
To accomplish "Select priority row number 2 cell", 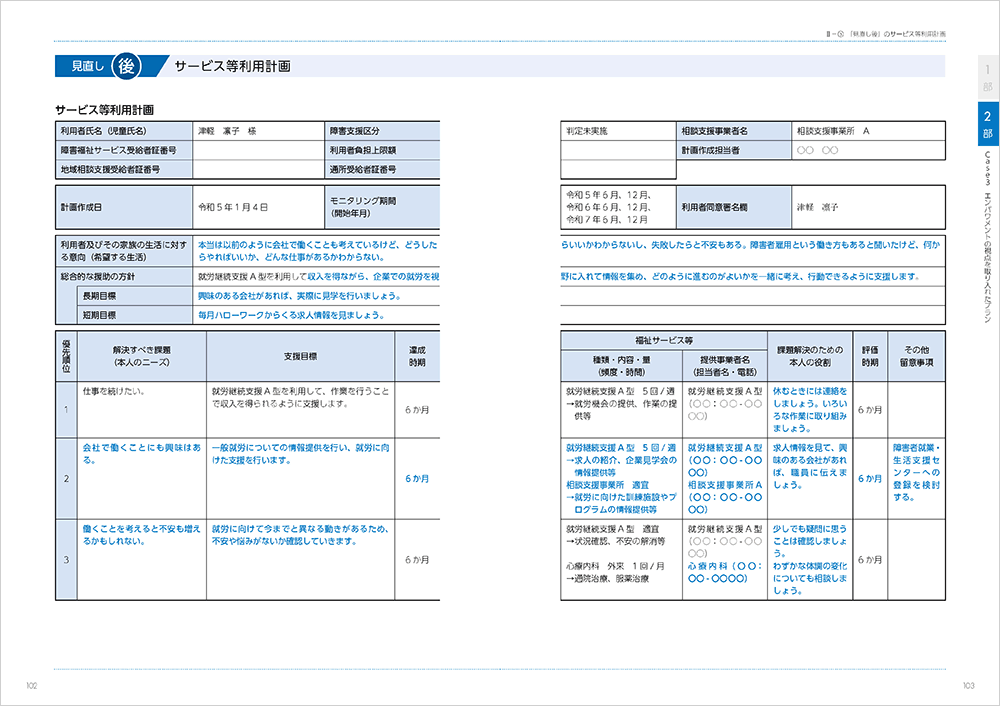I will point(66,478).
